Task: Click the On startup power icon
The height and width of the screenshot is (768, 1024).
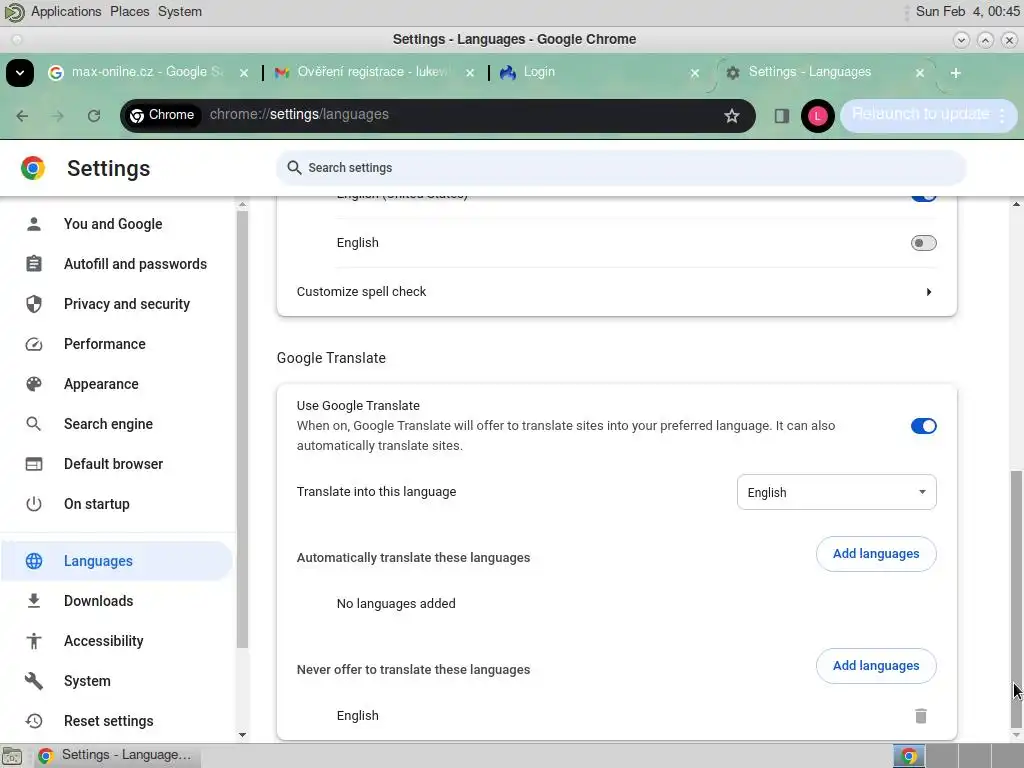Action: (x=34, y=504)
